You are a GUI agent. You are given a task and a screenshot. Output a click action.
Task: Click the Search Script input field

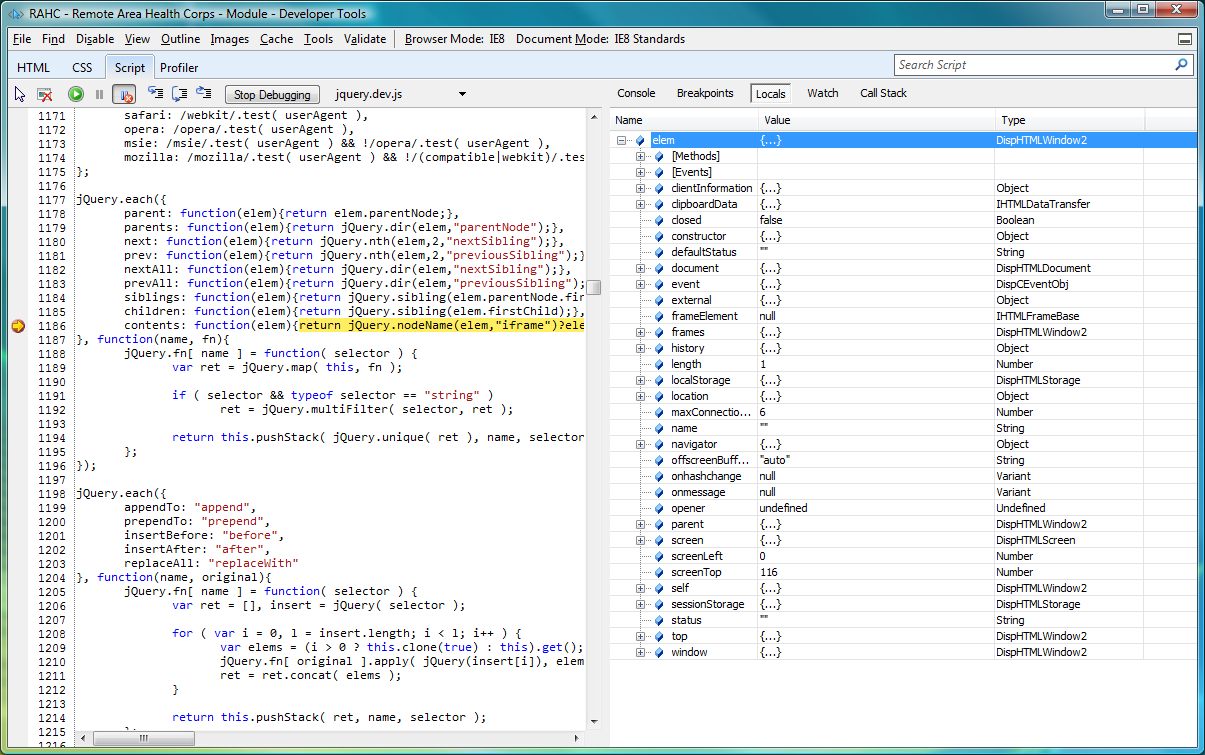[1030, 65]
